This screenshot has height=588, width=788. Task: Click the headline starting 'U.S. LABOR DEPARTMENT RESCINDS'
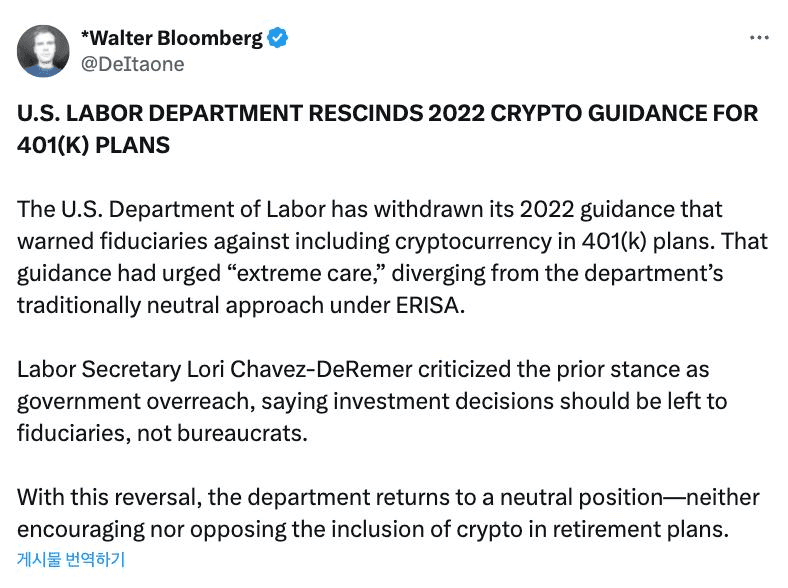coord(387,129)
